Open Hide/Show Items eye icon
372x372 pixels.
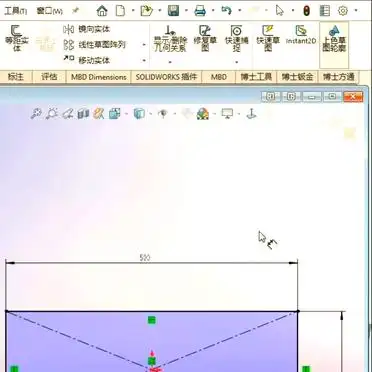pos(163,114)
